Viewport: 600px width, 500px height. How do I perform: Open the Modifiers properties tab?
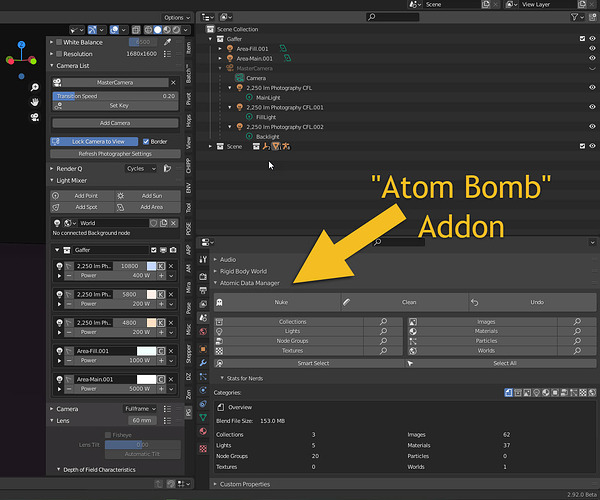[203, 363]
